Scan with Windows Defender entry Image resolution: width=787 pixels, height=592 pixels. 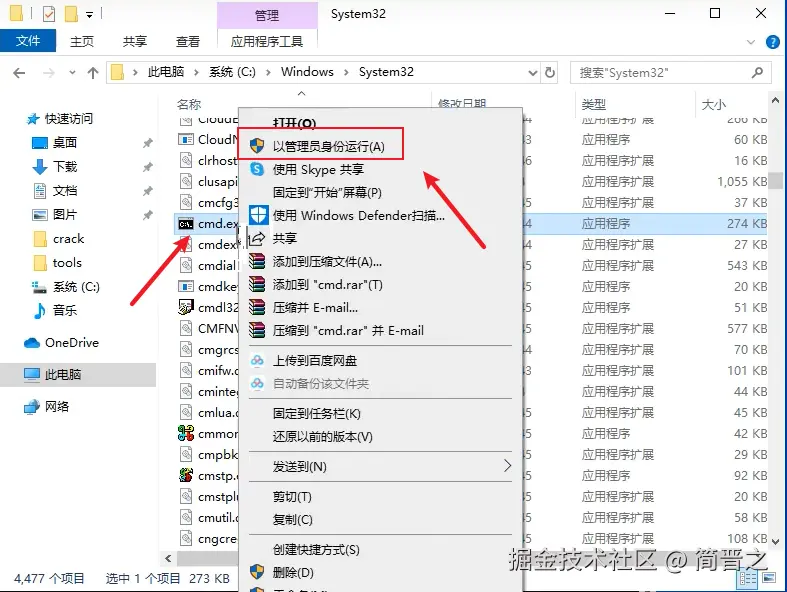[358, 216]
